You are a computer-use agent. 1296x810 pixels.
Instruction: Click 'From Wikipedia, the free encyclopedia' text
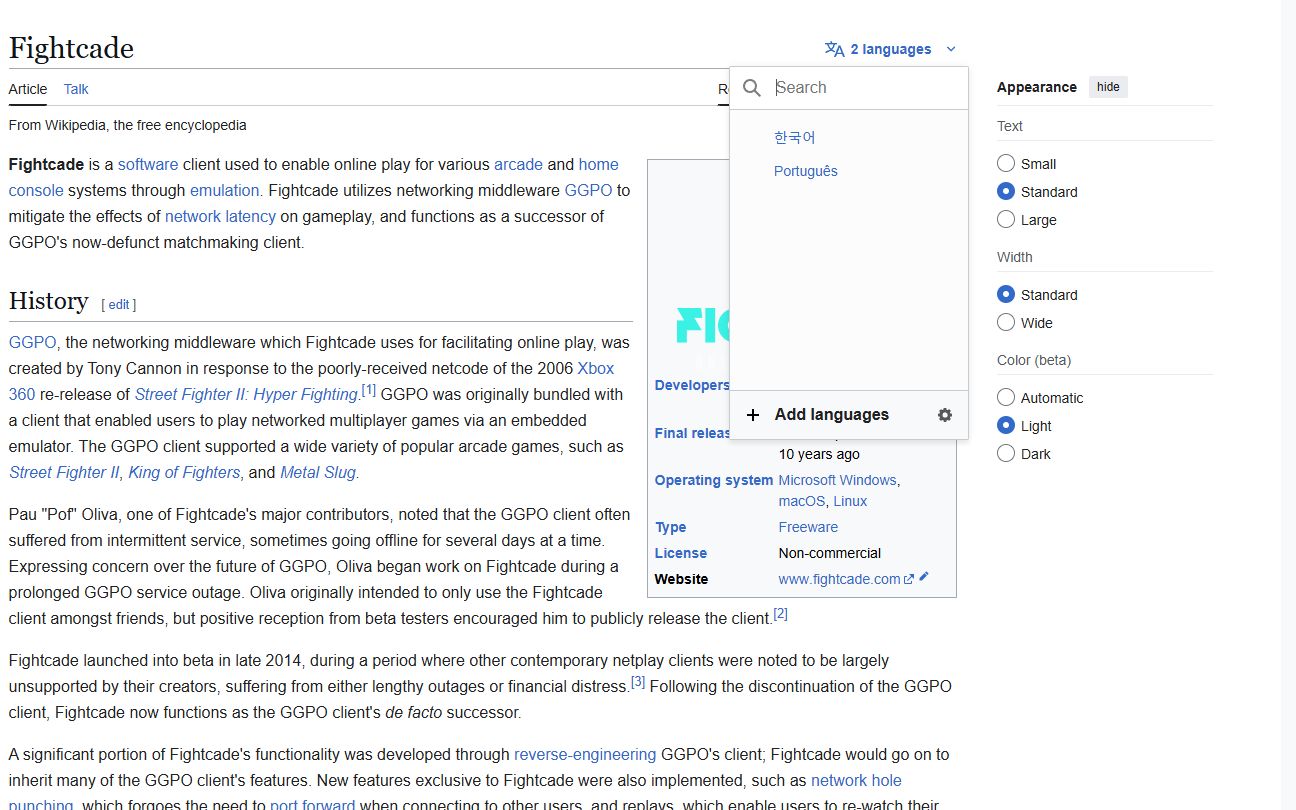[128, 125]
